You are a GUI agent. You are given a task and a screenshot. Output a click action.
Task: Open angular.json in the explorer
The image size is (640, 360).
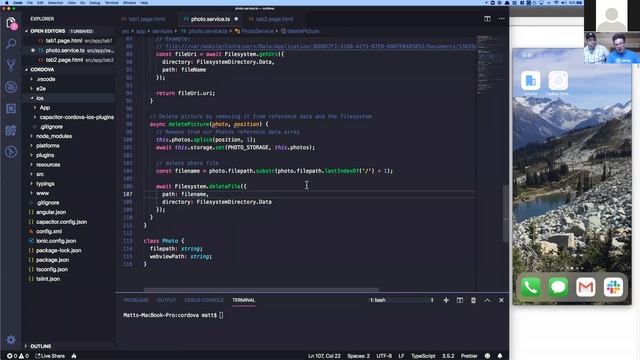point(51,212)
